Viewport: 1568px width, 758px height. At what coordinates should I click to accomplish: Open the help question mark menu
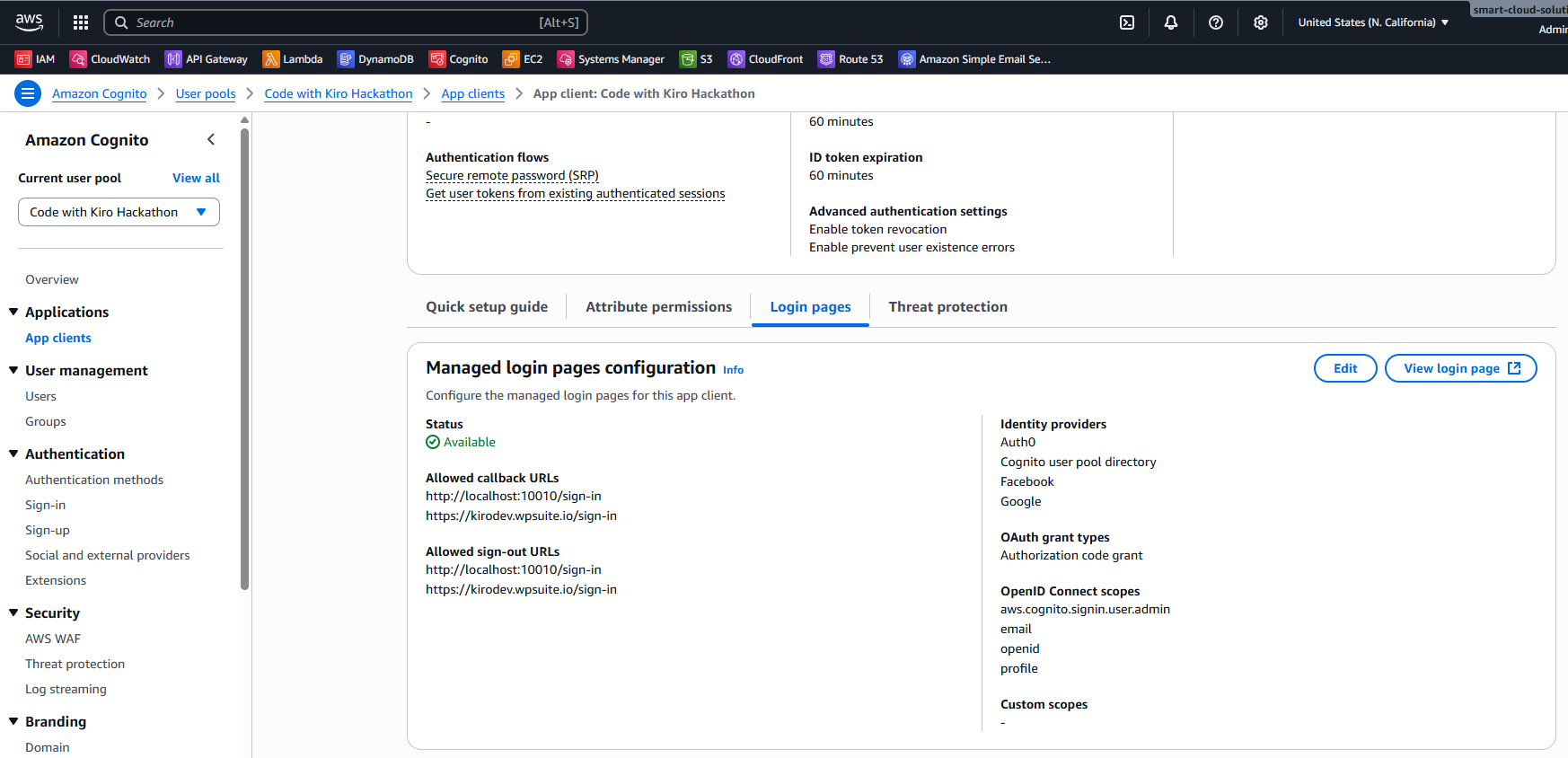(1216, 22)
